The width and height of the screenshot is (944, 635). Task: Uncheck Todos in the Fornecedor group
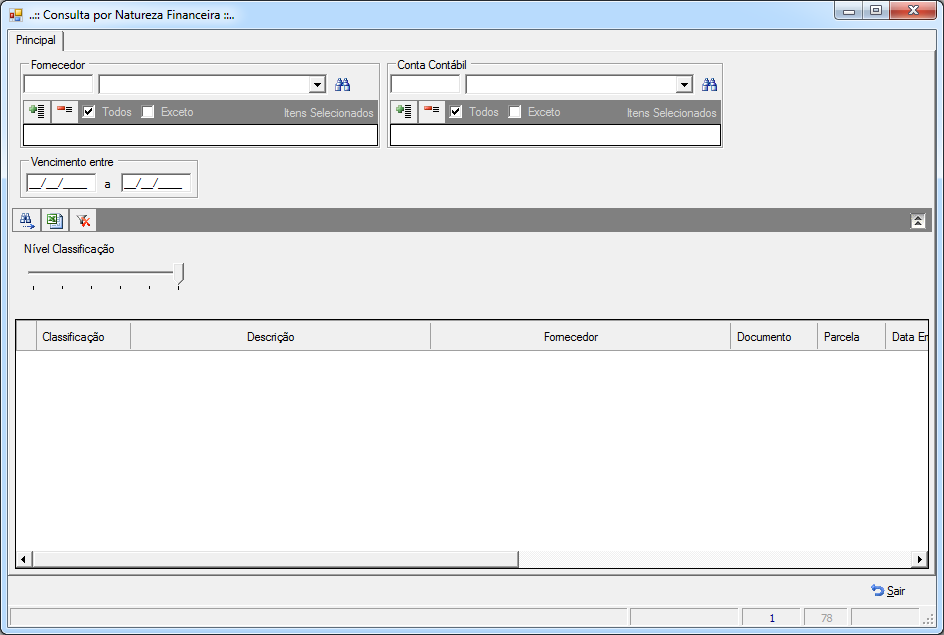coord(88,112)
